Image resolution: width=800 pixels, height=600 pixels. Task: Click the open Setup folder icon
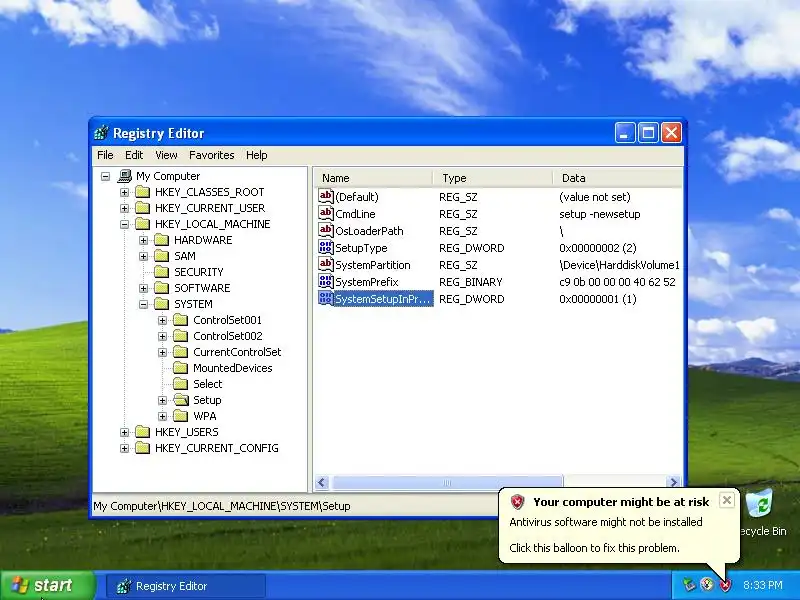click(x=181, y=400)
